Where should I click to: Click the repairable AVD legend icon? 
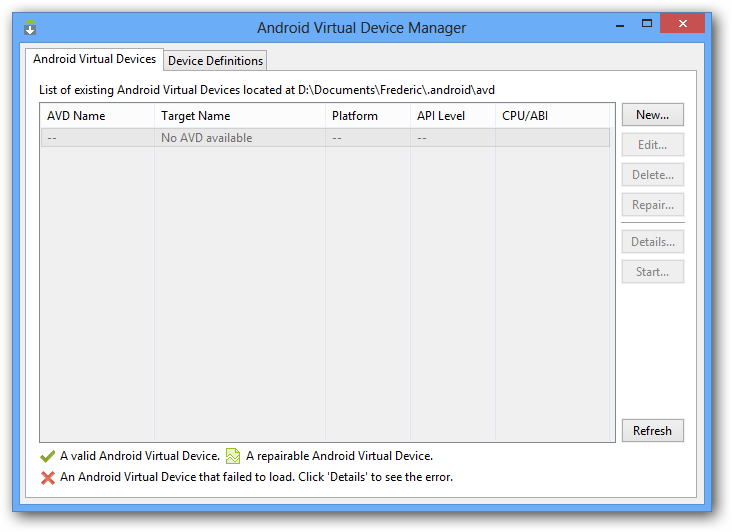click(233, 457)
